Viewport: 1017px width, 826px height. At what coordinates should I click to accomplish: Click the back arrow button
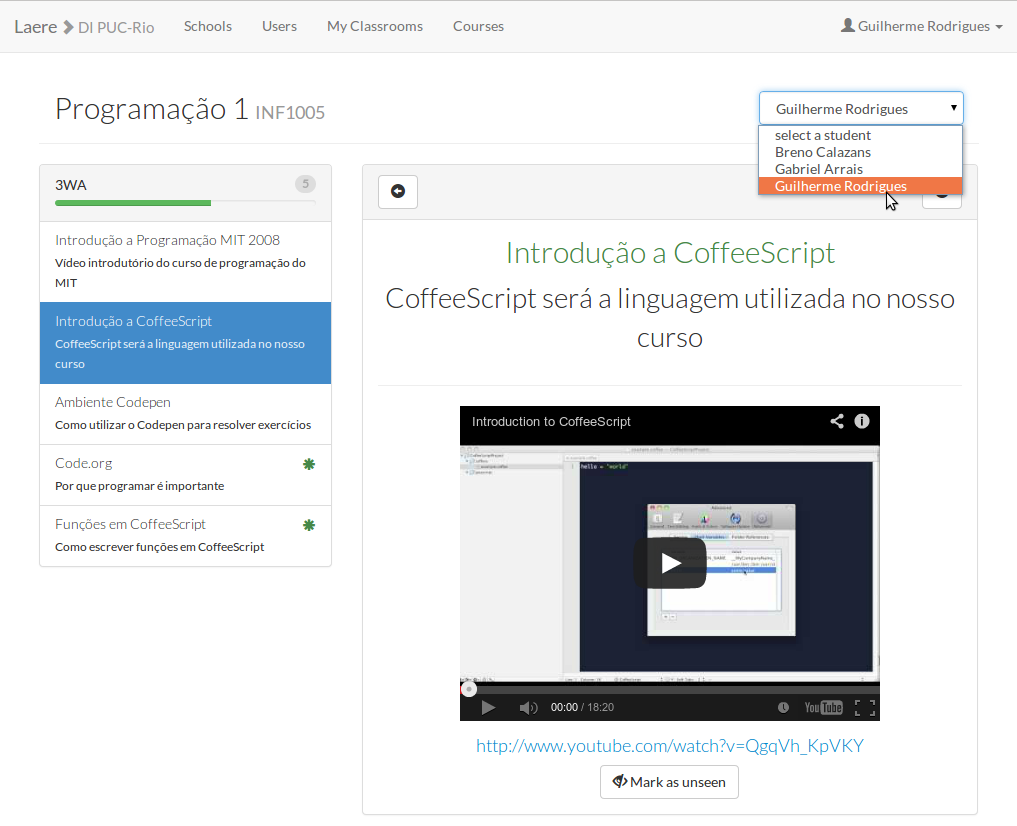coord(398,191)
